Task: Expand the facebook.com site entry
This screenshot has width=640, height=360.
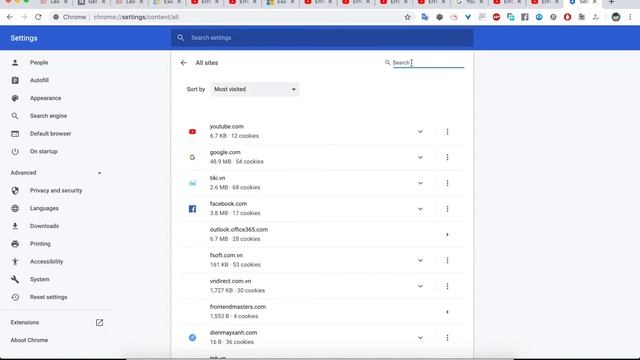Action: tap(420, 209)
